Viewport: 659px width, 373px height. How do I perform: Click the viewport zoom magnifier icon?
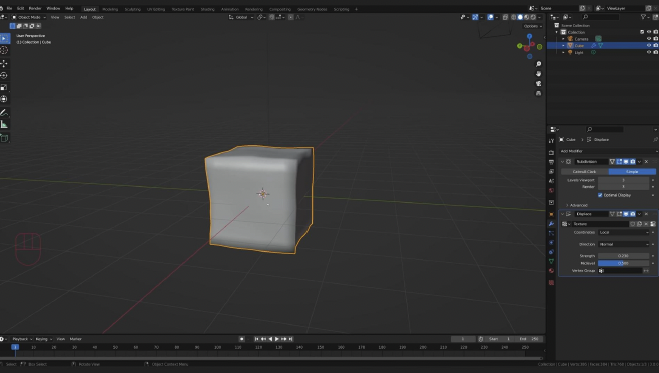(538, 64)
